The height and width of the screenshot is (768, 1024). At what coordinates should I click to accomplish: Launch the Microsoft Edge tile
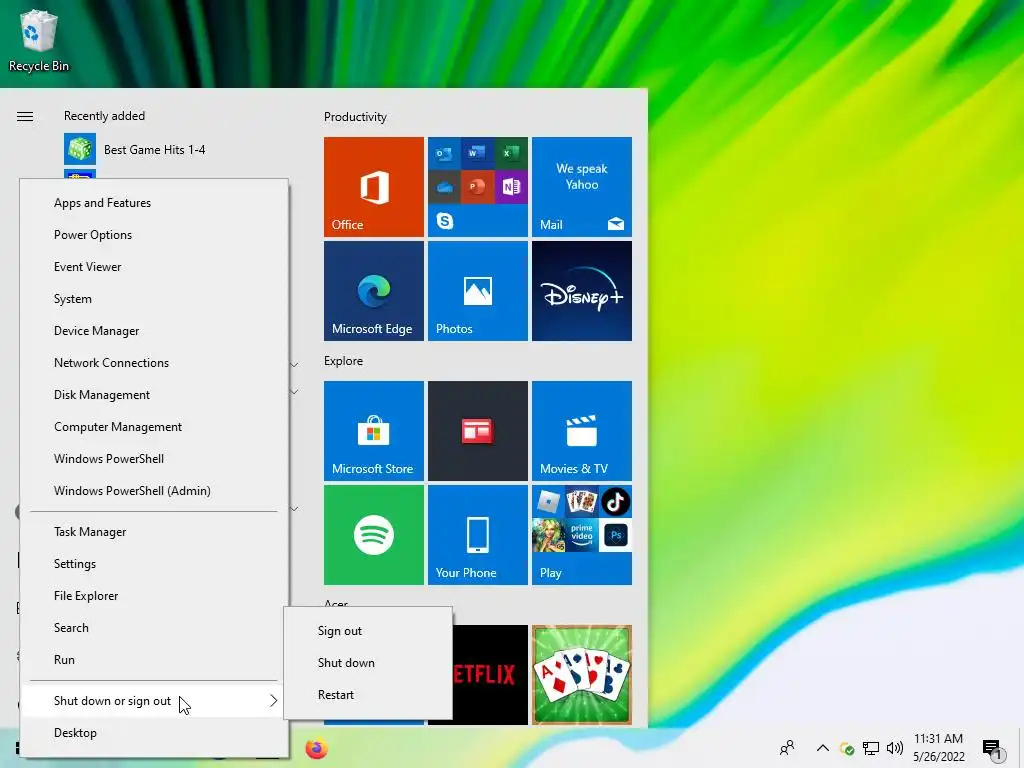374,291
